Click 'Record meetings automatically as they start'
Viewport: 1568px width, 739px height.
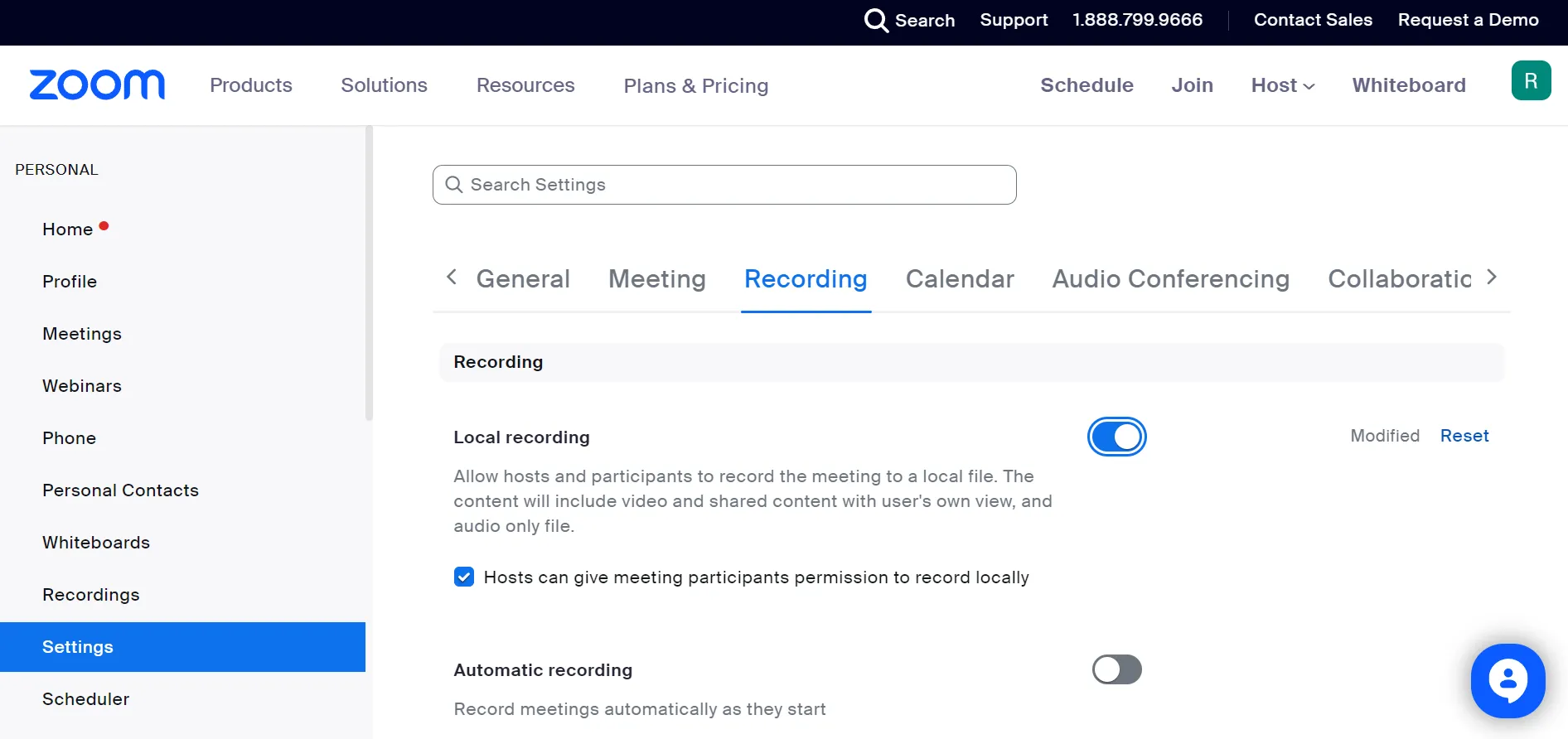click(640, 709)
